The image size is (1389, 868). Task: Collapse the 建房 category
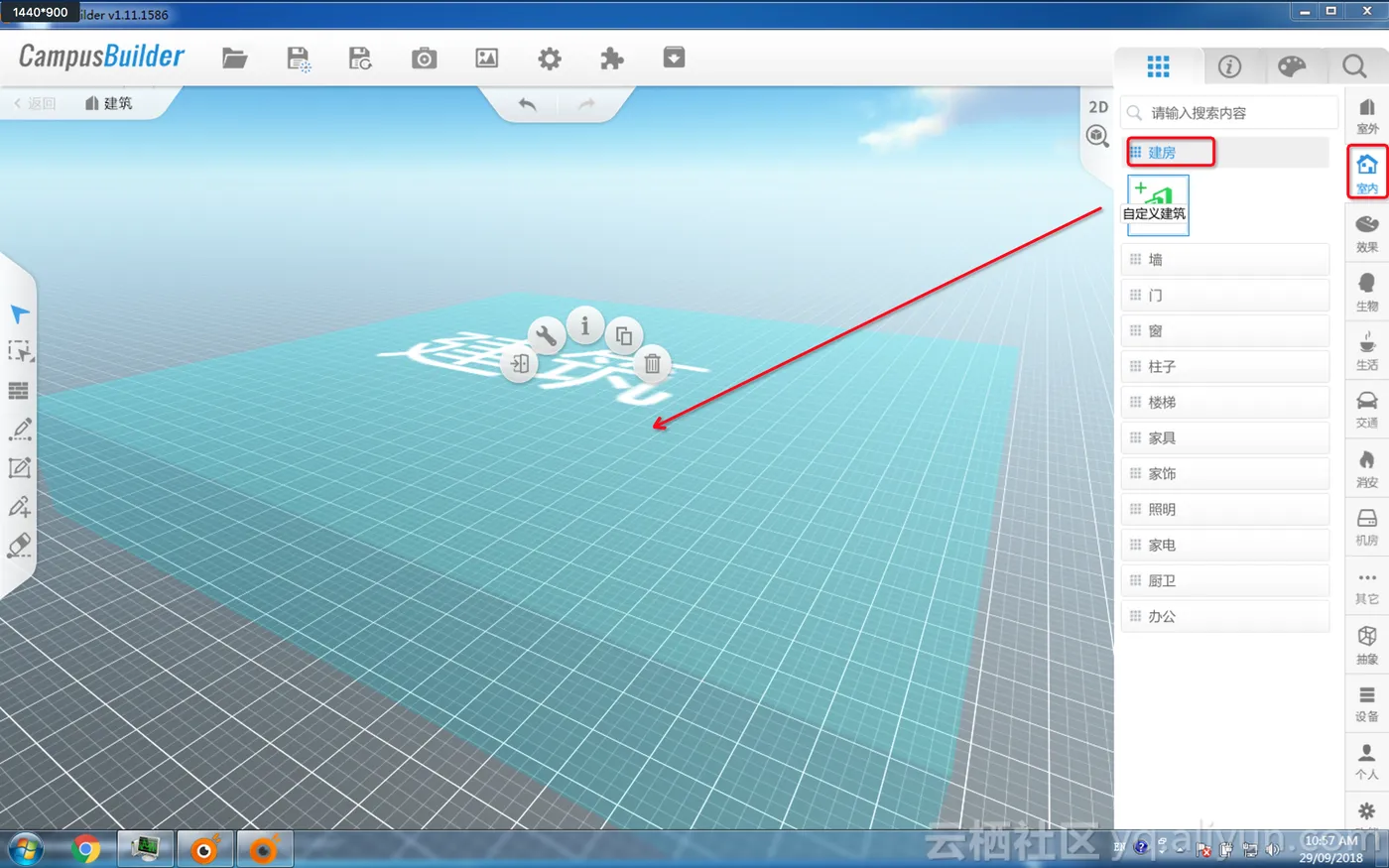pyautogui.click(x=1227, y=152)
